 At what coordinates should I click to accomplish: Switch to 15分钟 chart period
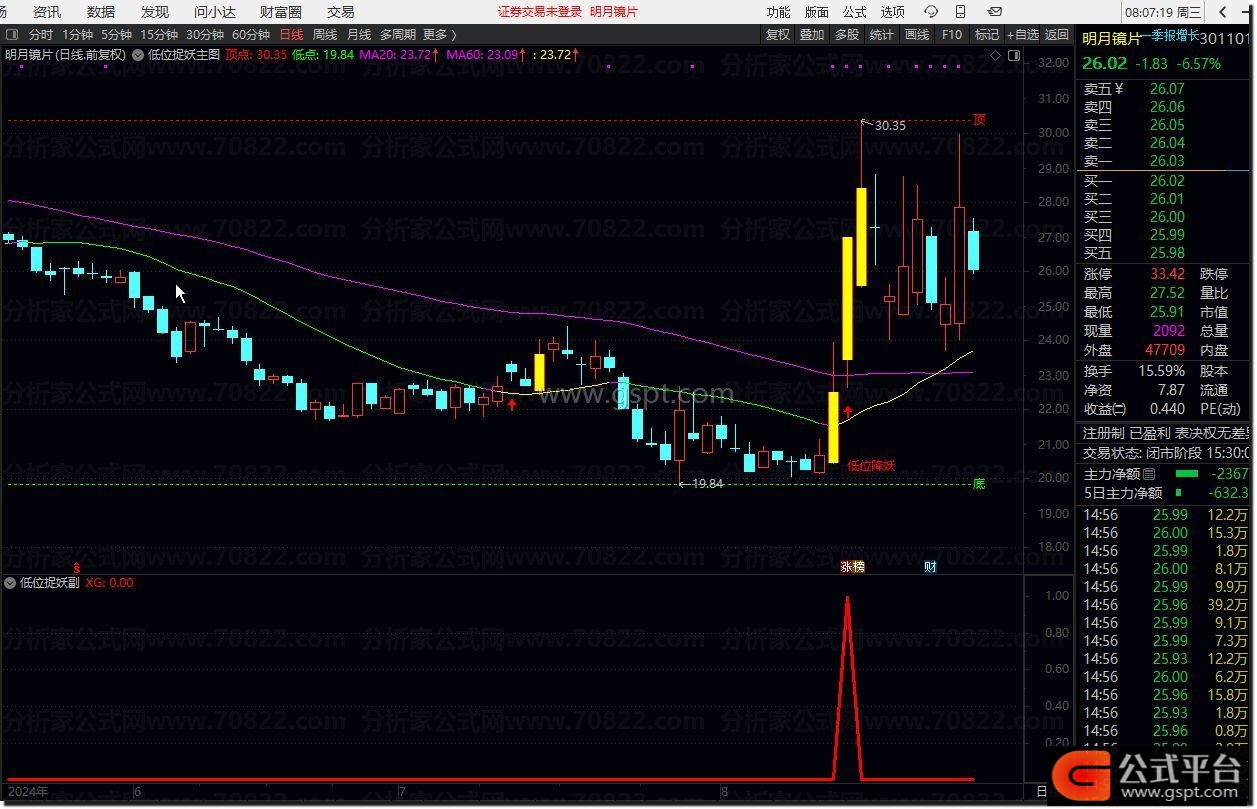tap(159, 34)
